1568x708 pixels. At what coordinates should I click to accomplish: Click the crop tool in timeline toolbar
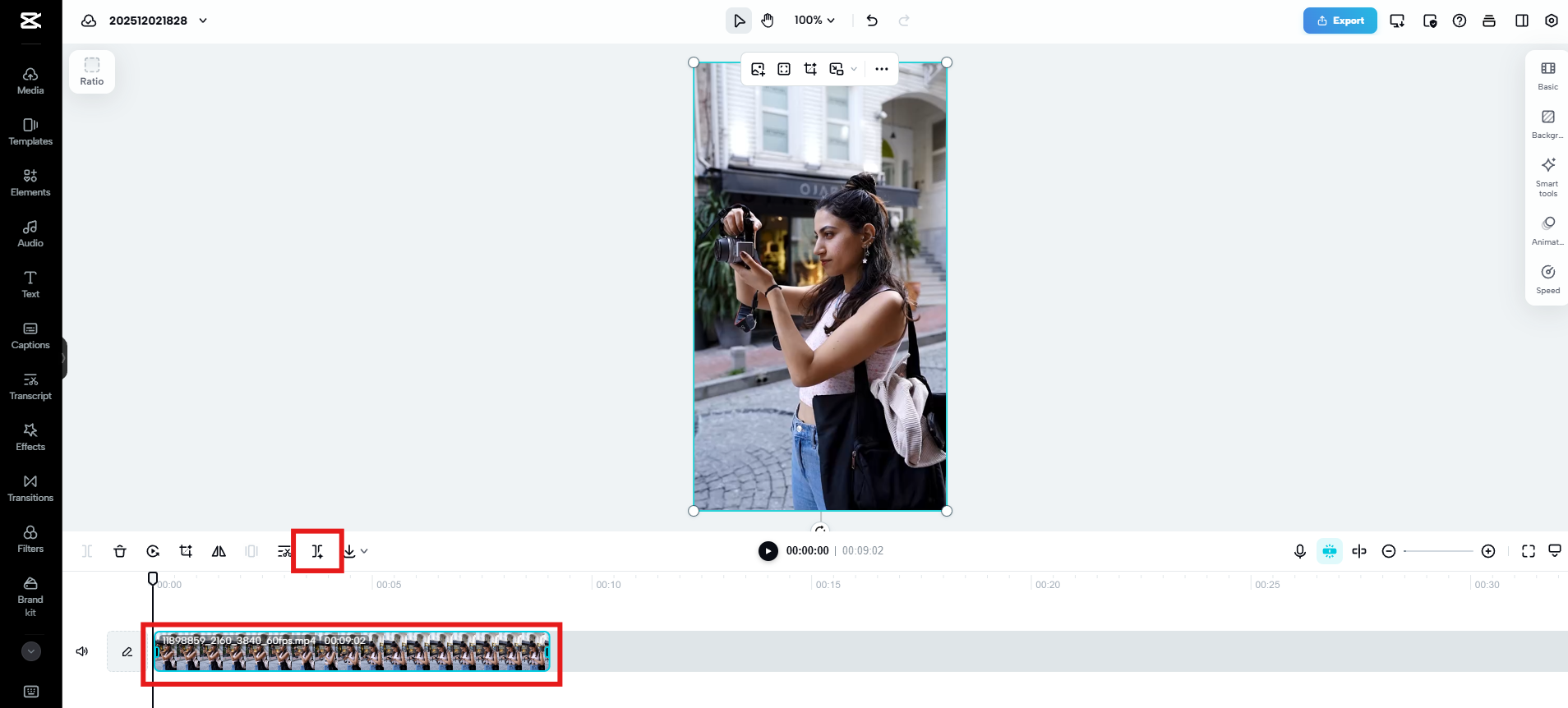[x=186, y=551]
